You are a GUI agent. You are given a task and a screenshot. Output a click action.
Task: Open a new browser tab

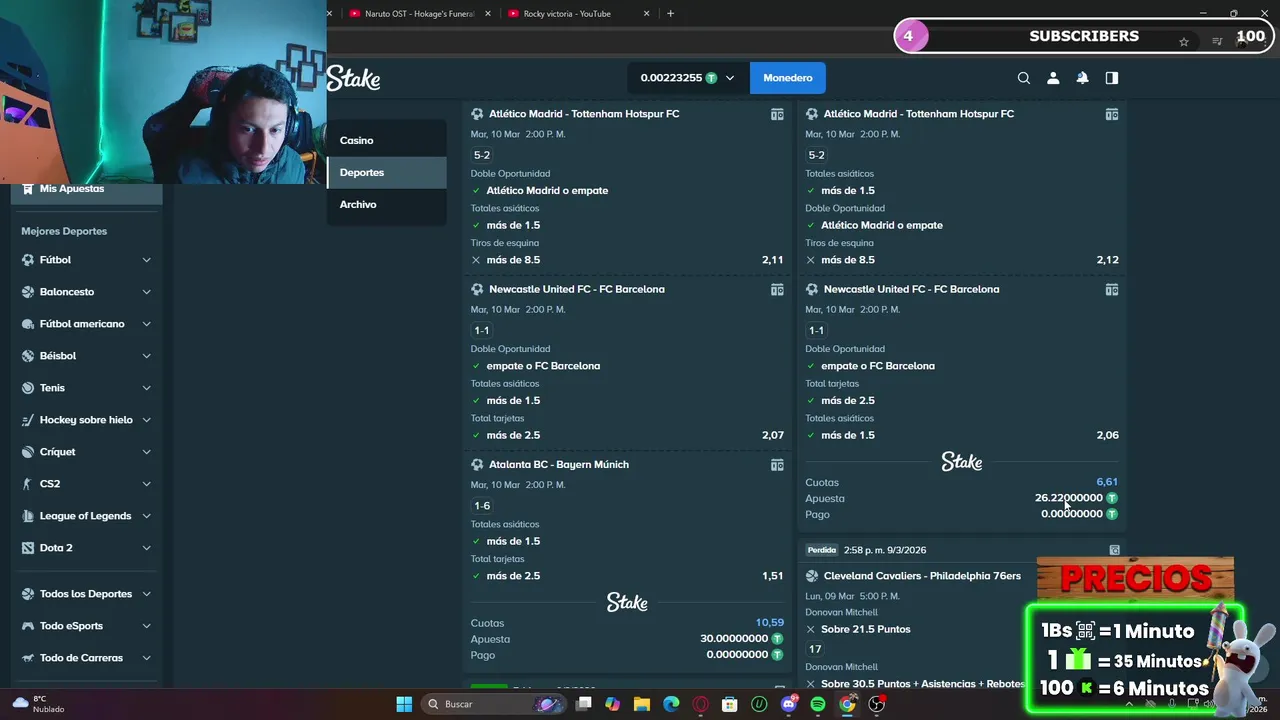(x=670, y=14)
